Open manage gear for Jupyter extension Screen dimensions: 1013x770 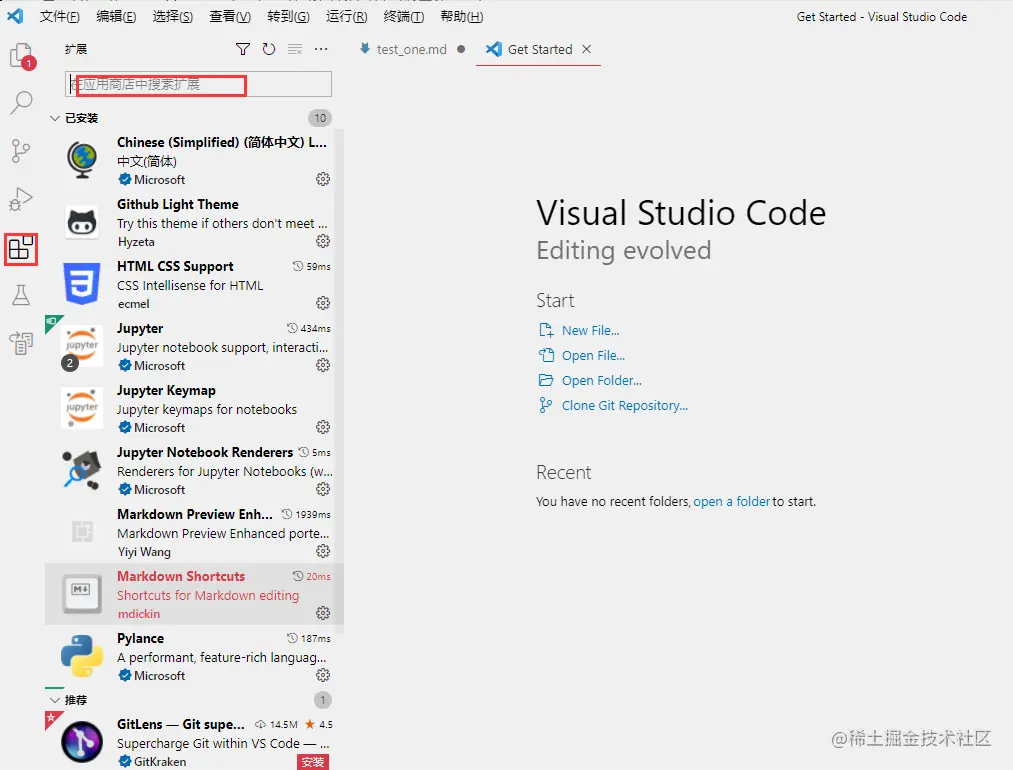323,365
